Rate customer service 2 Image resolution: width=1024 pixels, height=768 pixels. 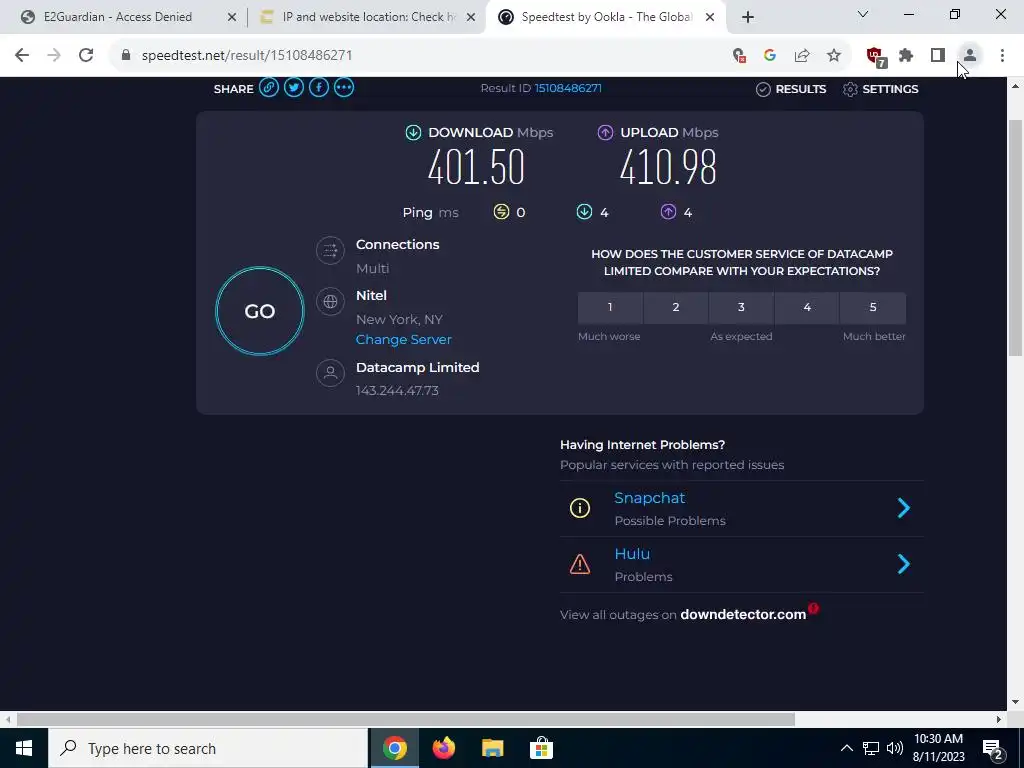pyautogui.click(x=676, y=308)
